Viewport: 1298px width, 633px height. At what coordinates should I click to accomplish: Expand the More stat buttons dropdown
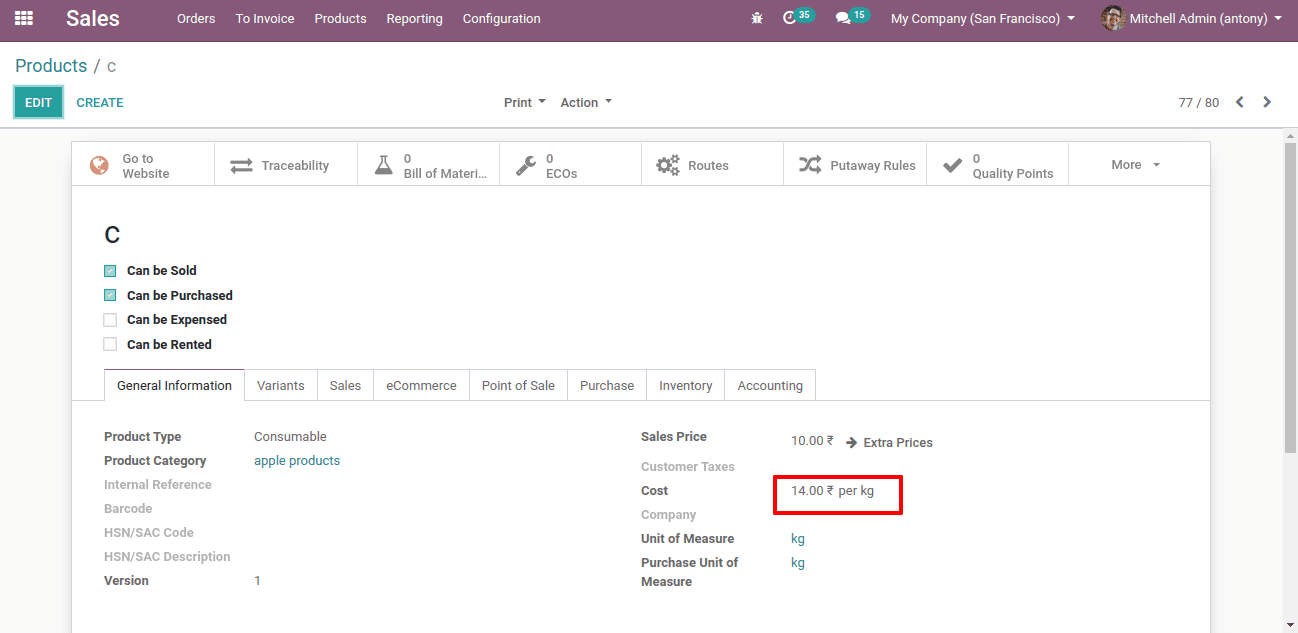[x=1136, y=165]
